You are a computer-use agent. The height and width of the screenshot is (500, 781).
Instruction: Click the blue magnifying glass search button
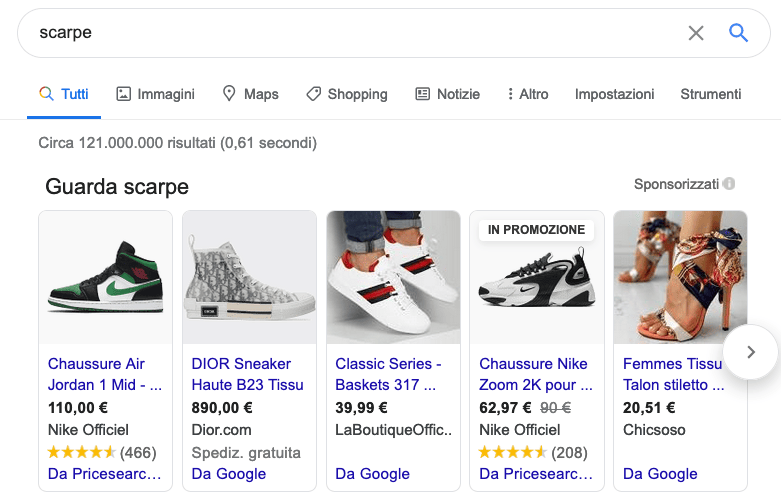738,33
